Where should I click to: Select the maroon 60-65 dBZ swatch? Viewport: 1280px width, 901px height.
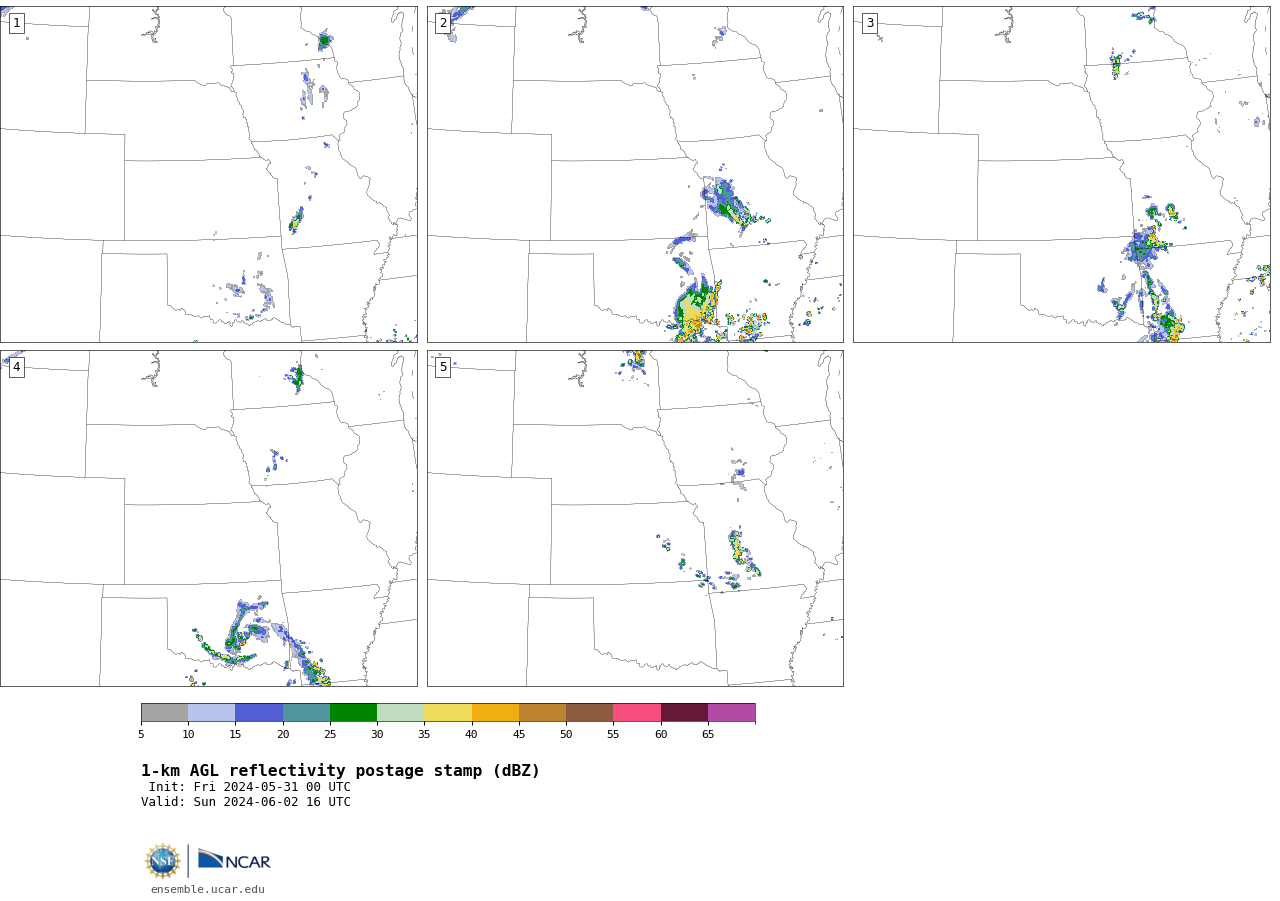(x=684, y=713)
